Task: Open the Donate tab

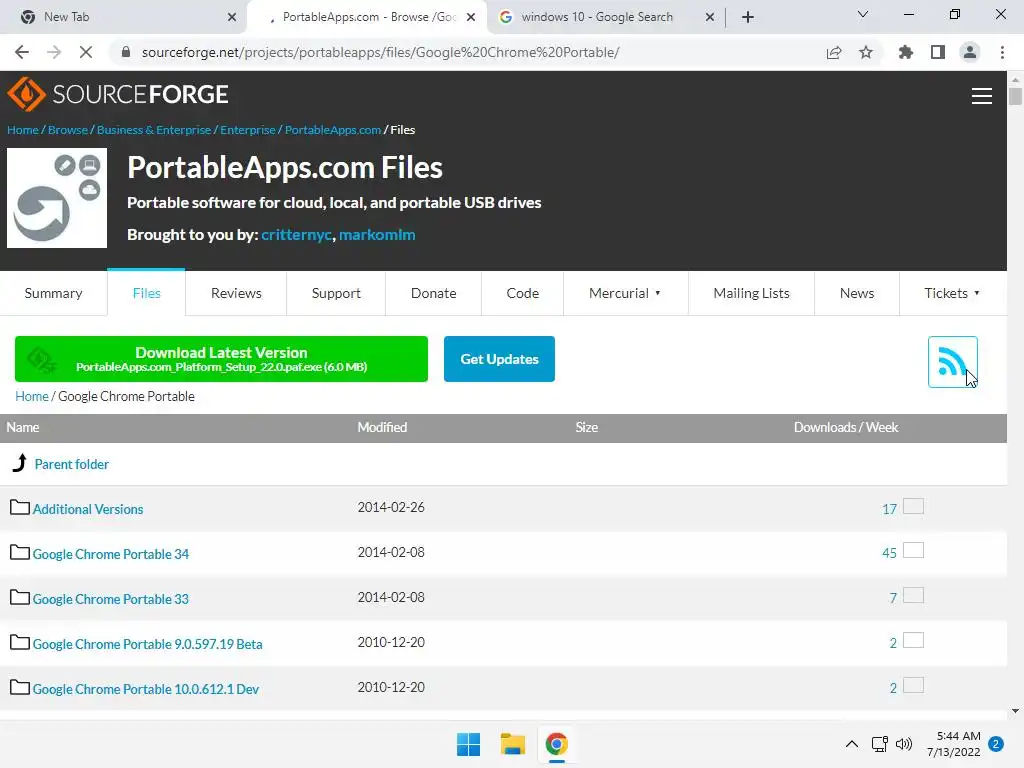Action: tap(433, 293)
